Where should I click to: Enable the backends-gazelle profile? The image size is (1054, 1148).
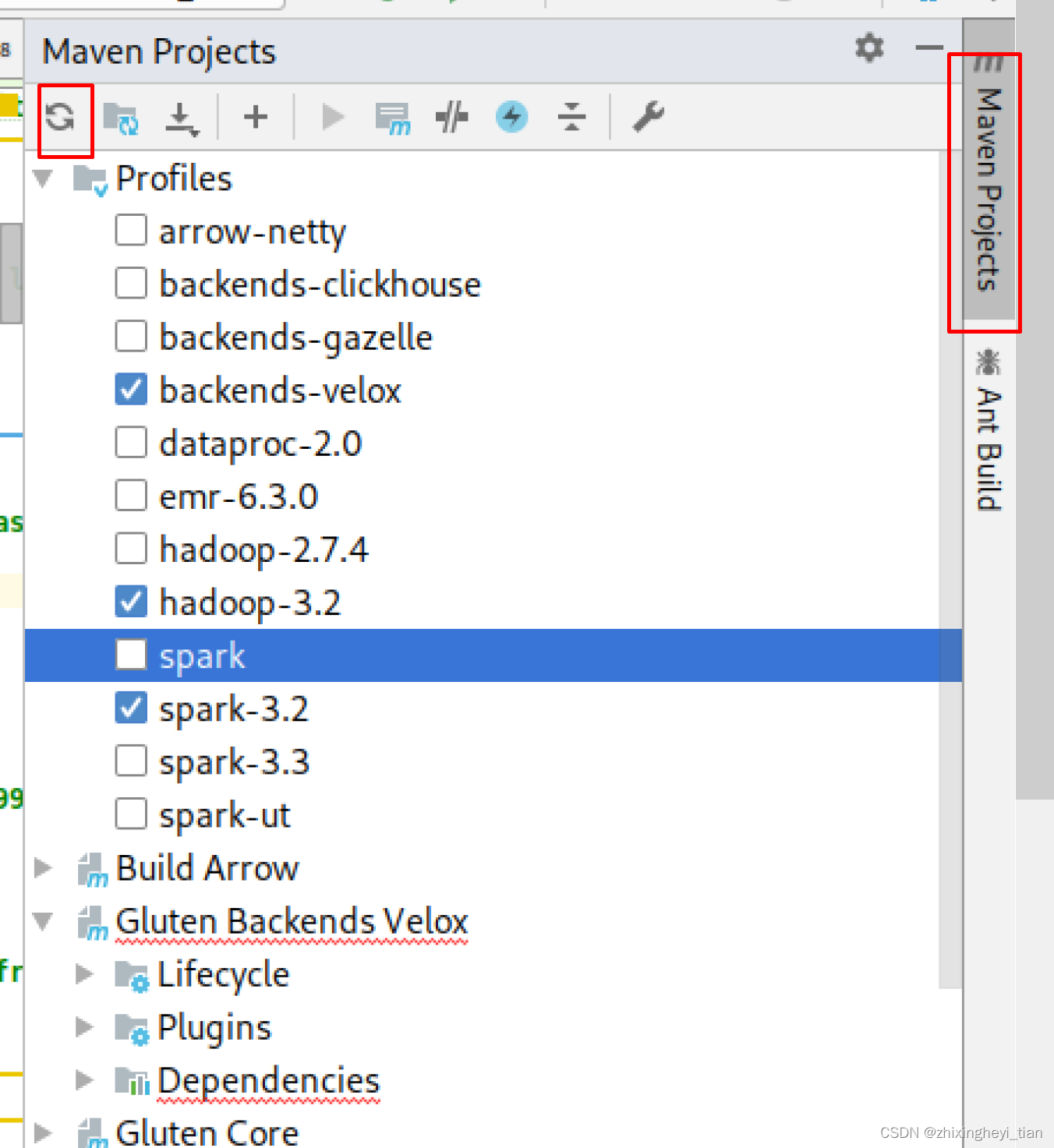(x=131, y=336)
